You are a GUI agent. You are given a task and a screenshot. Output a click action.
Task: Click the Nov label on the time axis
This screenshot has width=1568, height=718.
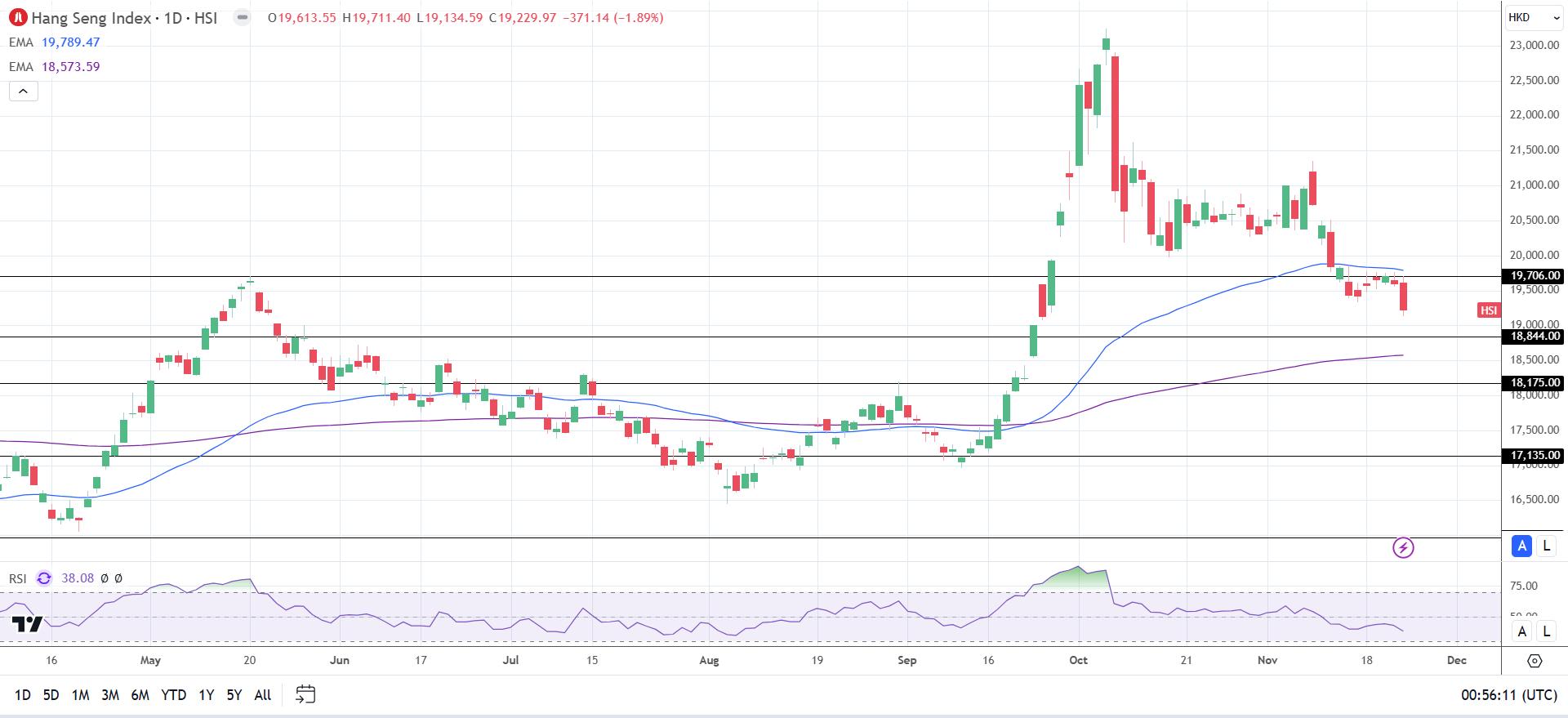tap(1267, 660)
